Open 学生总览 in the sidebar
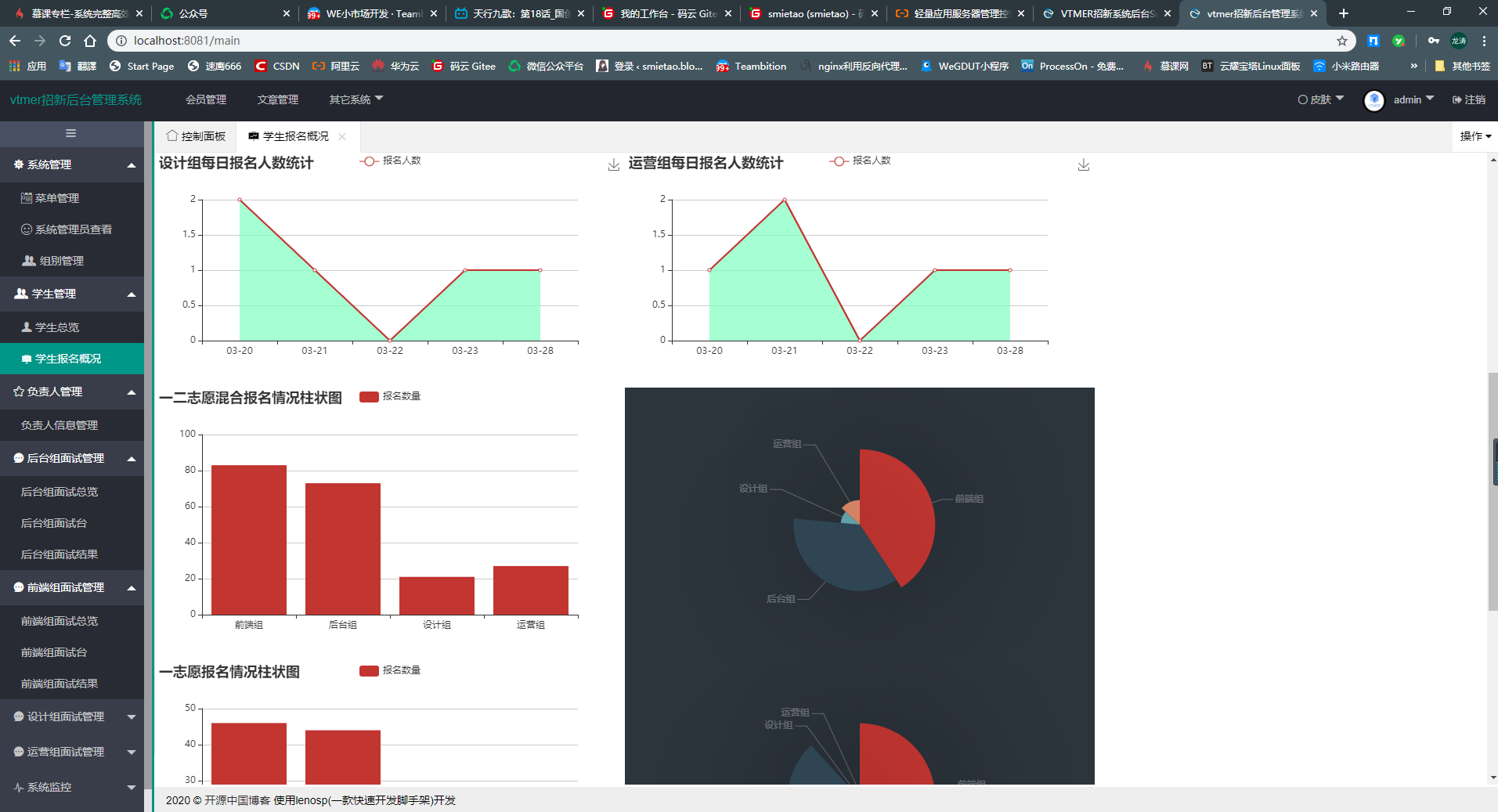The height and width of the screenshot is (812, 1498). click(72, 327)
